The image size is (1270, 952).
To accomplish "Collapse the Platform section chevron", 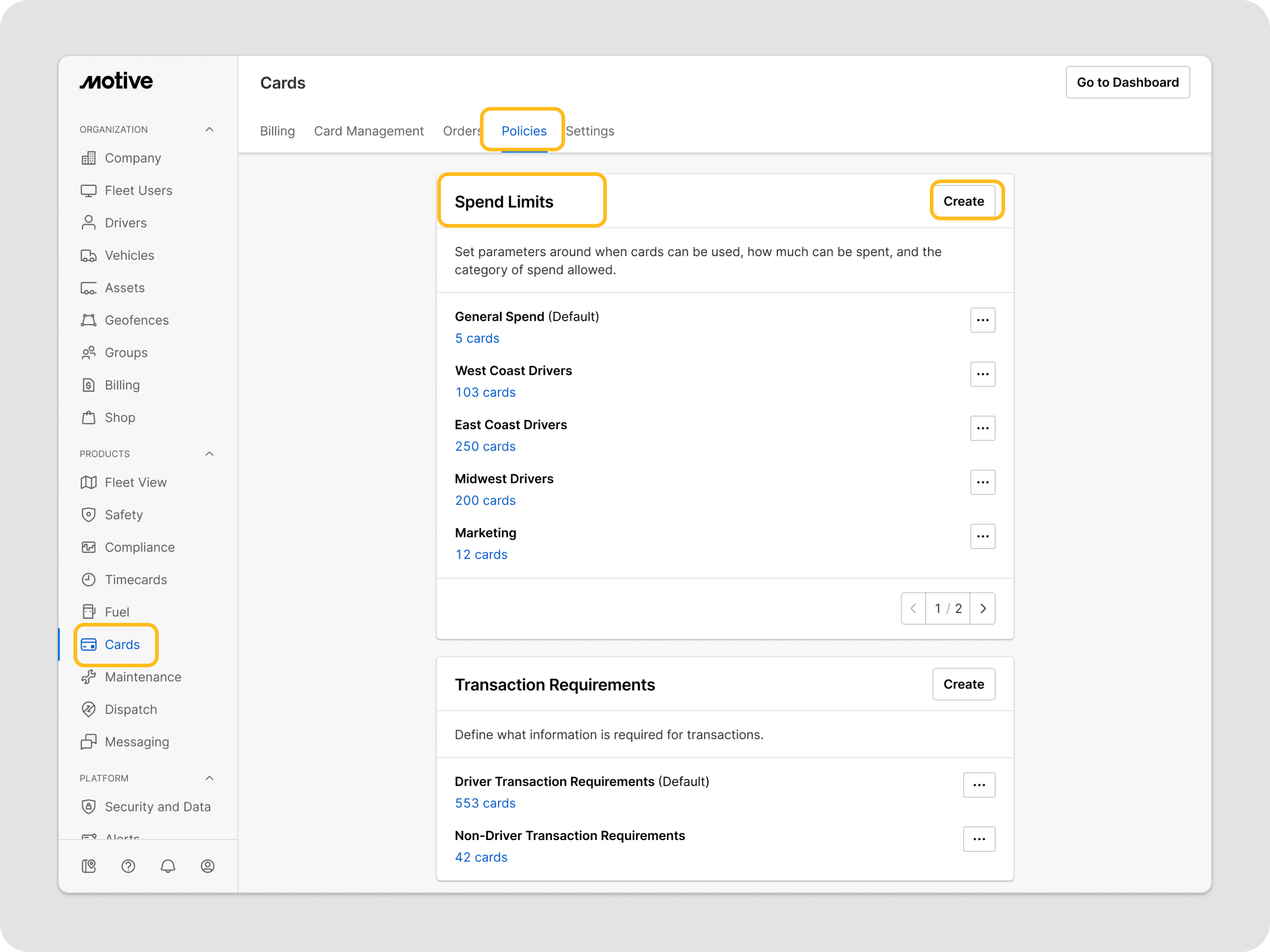I will tap(210, 778).
